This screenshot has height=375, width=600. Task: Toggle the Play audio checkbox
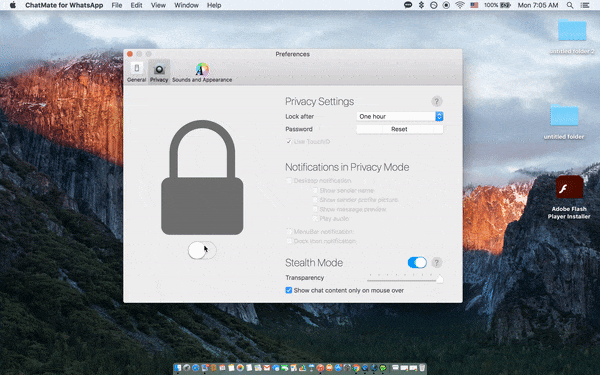tap(315, 218)
